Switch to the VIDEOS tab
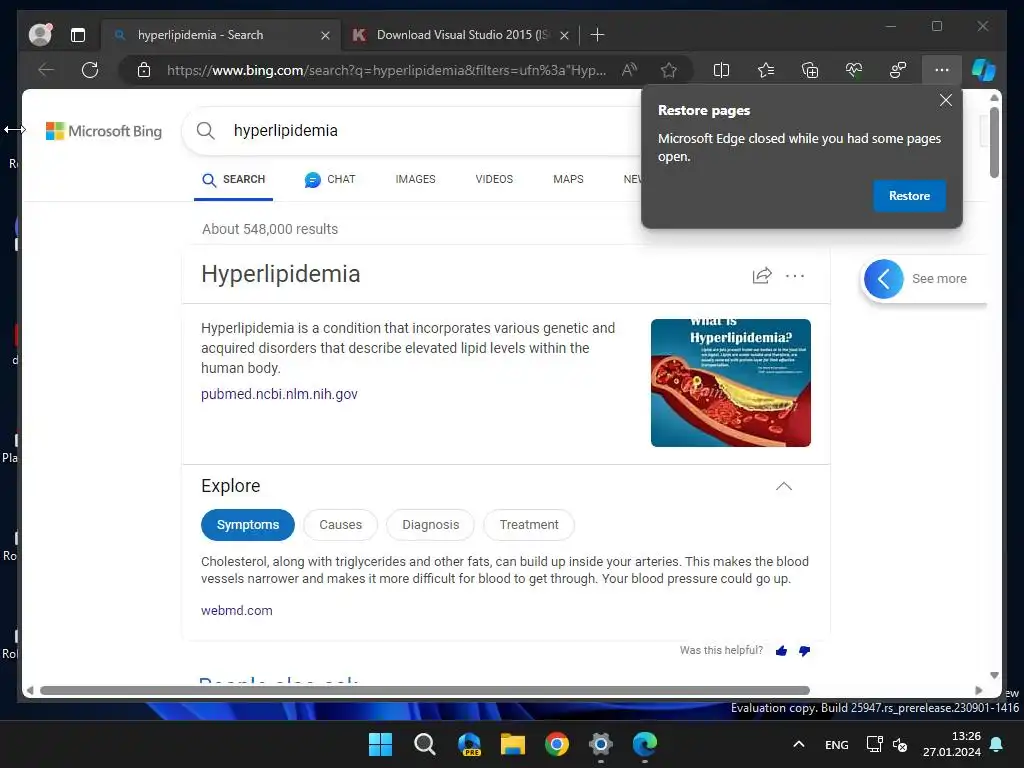This screenshot has height=768, width=1024. (x=494, y=180)
